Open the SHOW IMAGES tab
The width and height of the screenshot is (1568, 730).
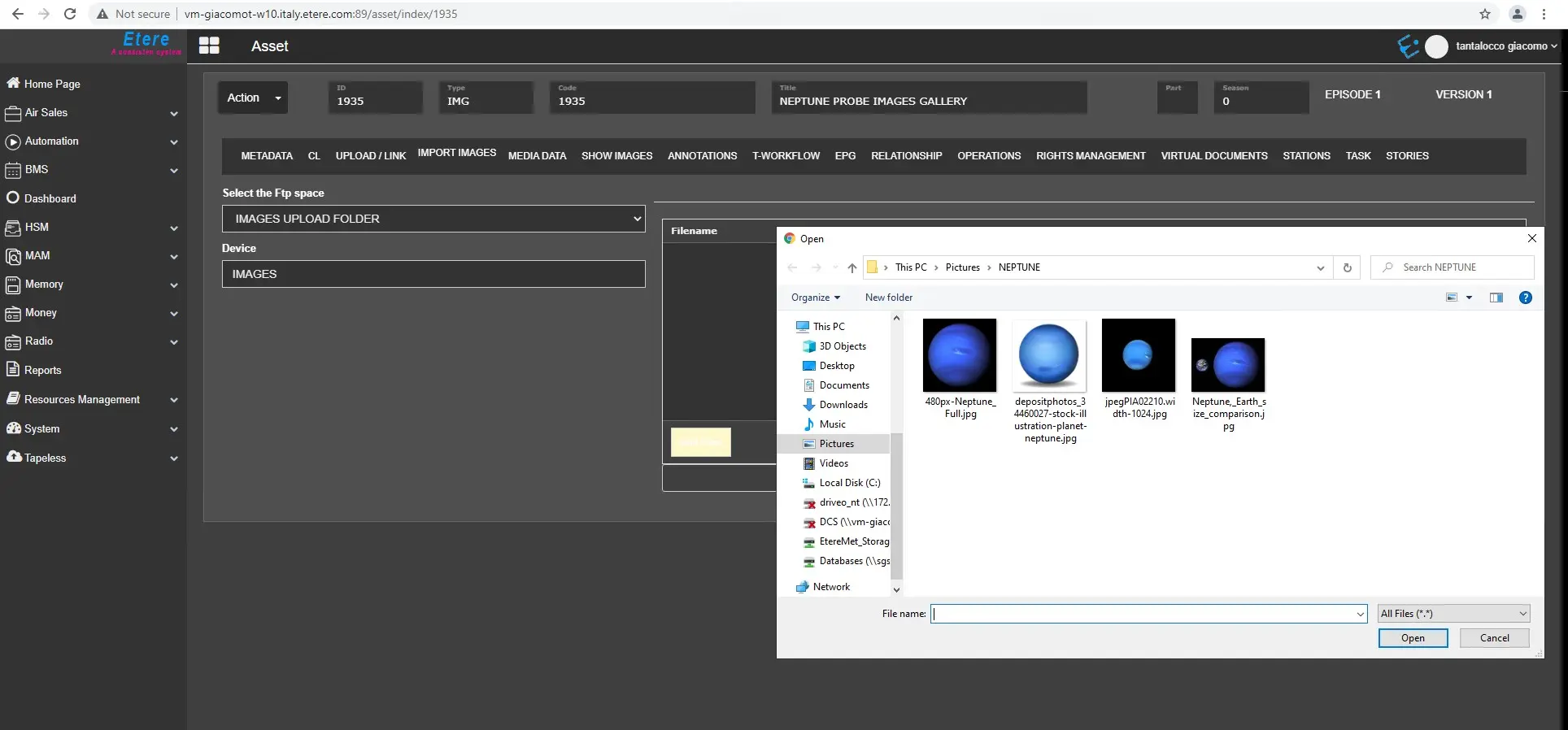coord(616,156)
